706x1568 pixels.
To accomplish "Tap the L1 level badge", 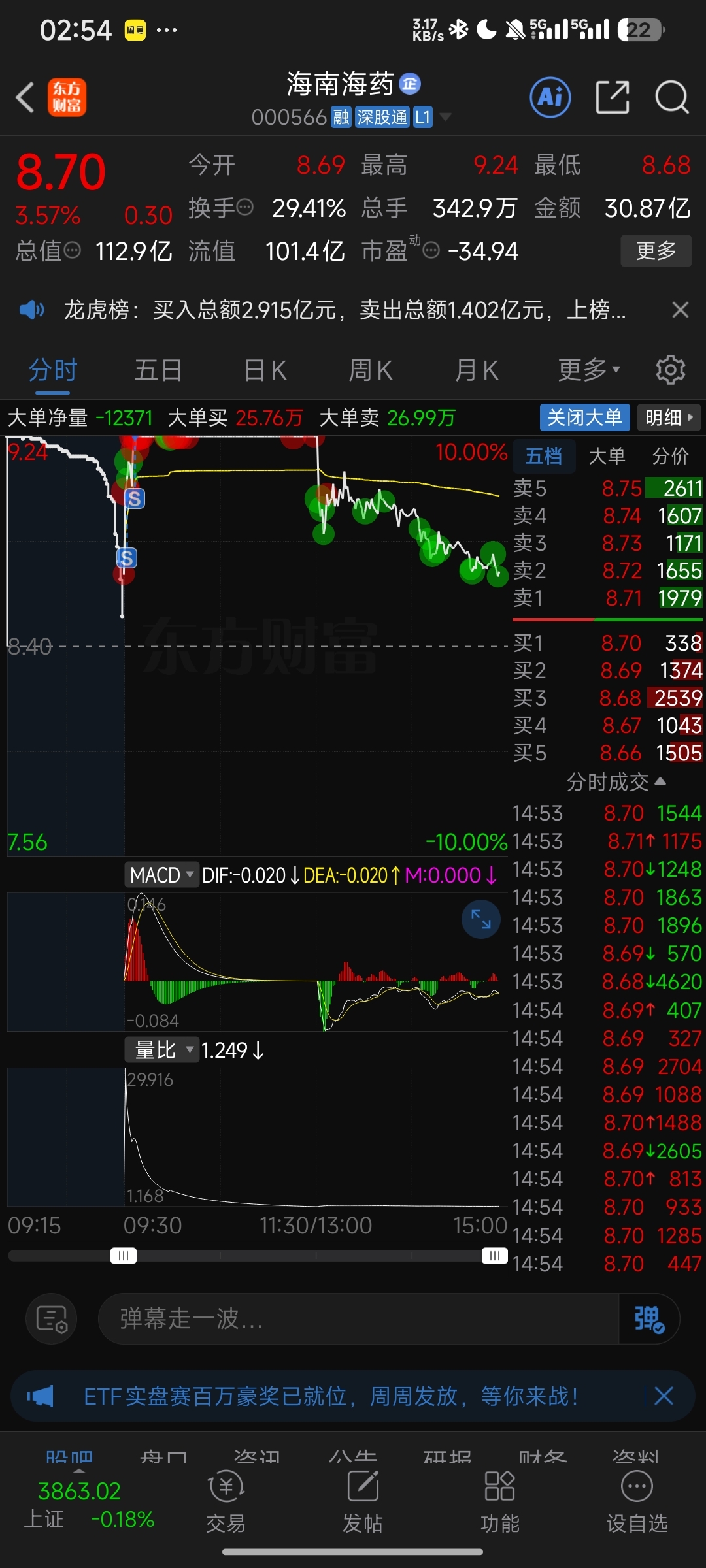I will click(x=423, y=118).
